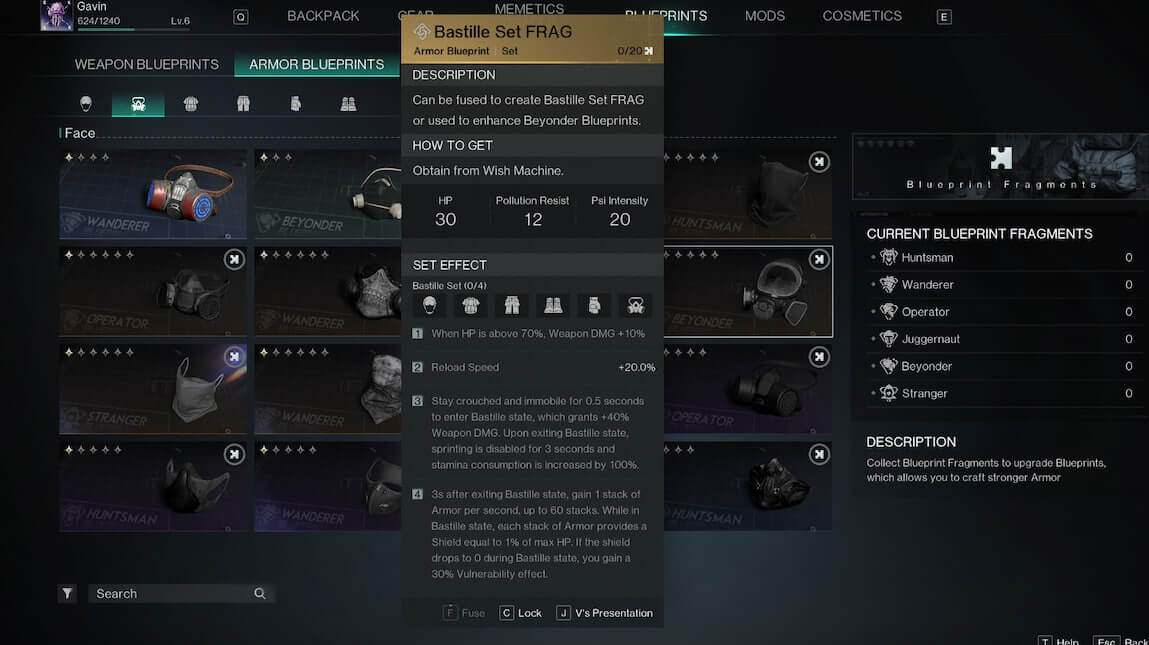1149x645 pixels.
Task: Click the blueprint search input field
Action: pyautogui.click(x=172, y=594)
